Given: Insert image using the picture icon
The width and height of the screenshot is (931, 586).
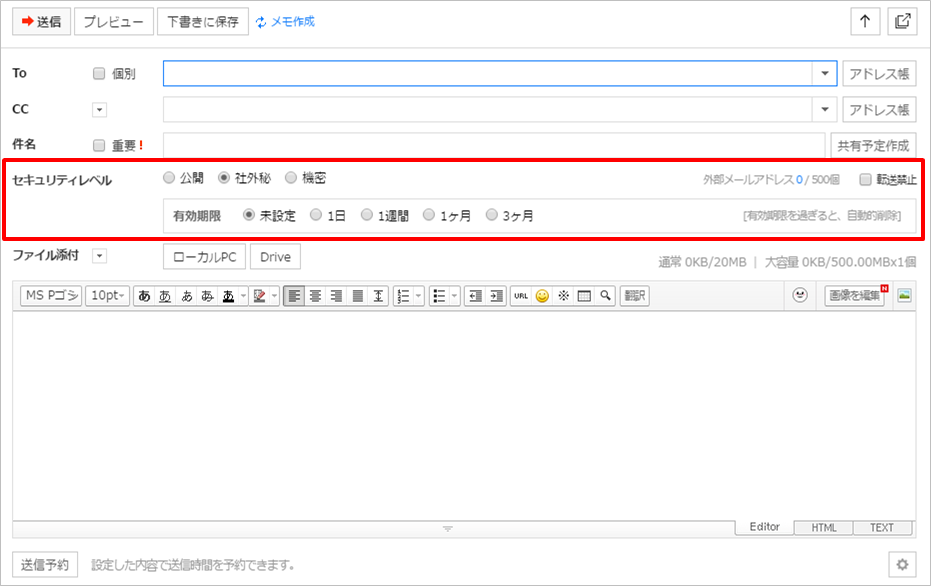Looking at the screenshot, I should pos(904,295).
